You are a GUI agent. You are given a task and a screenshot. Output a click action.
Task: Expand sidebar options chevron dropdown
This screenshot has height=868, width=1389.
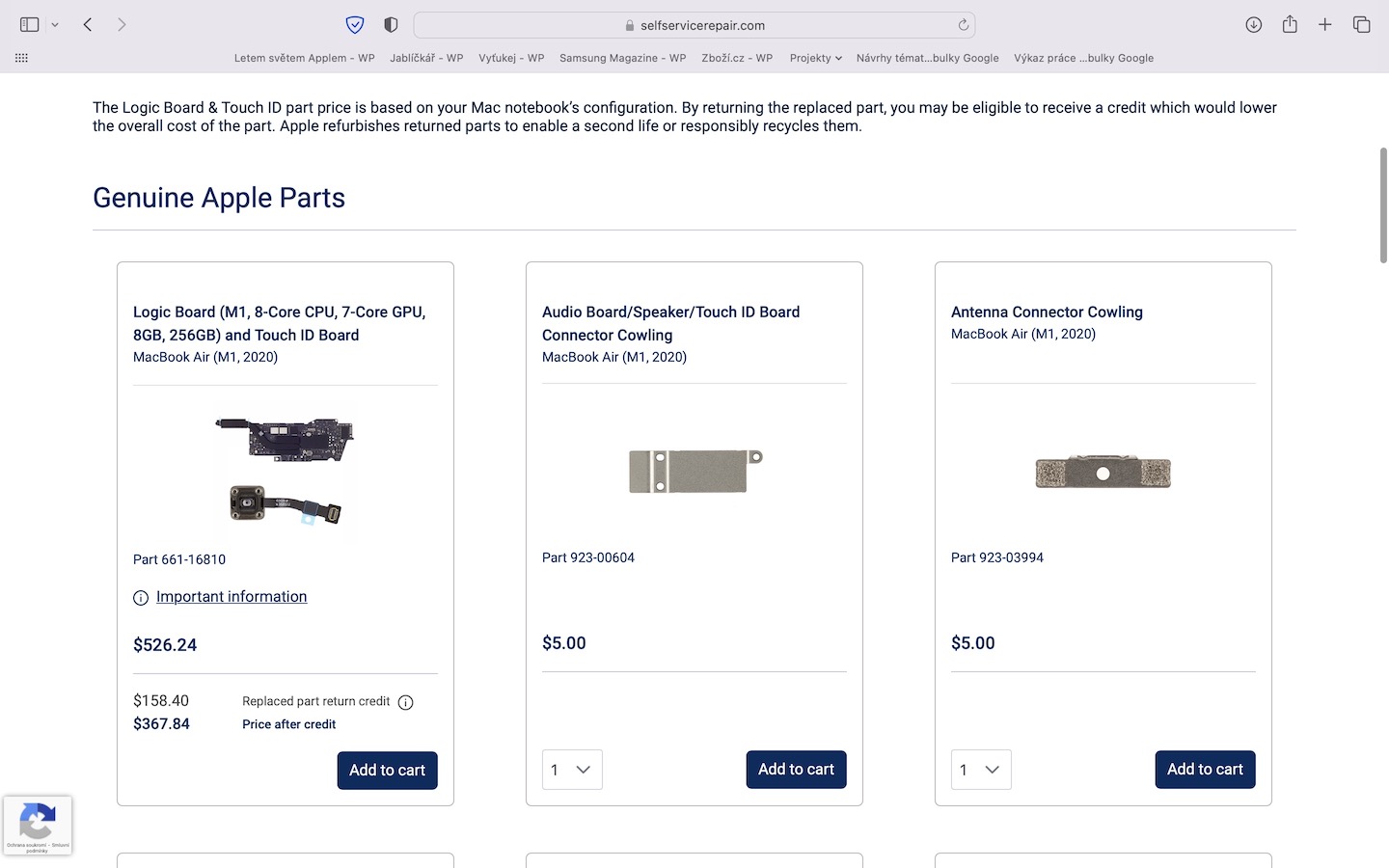(x=55, y=25)
